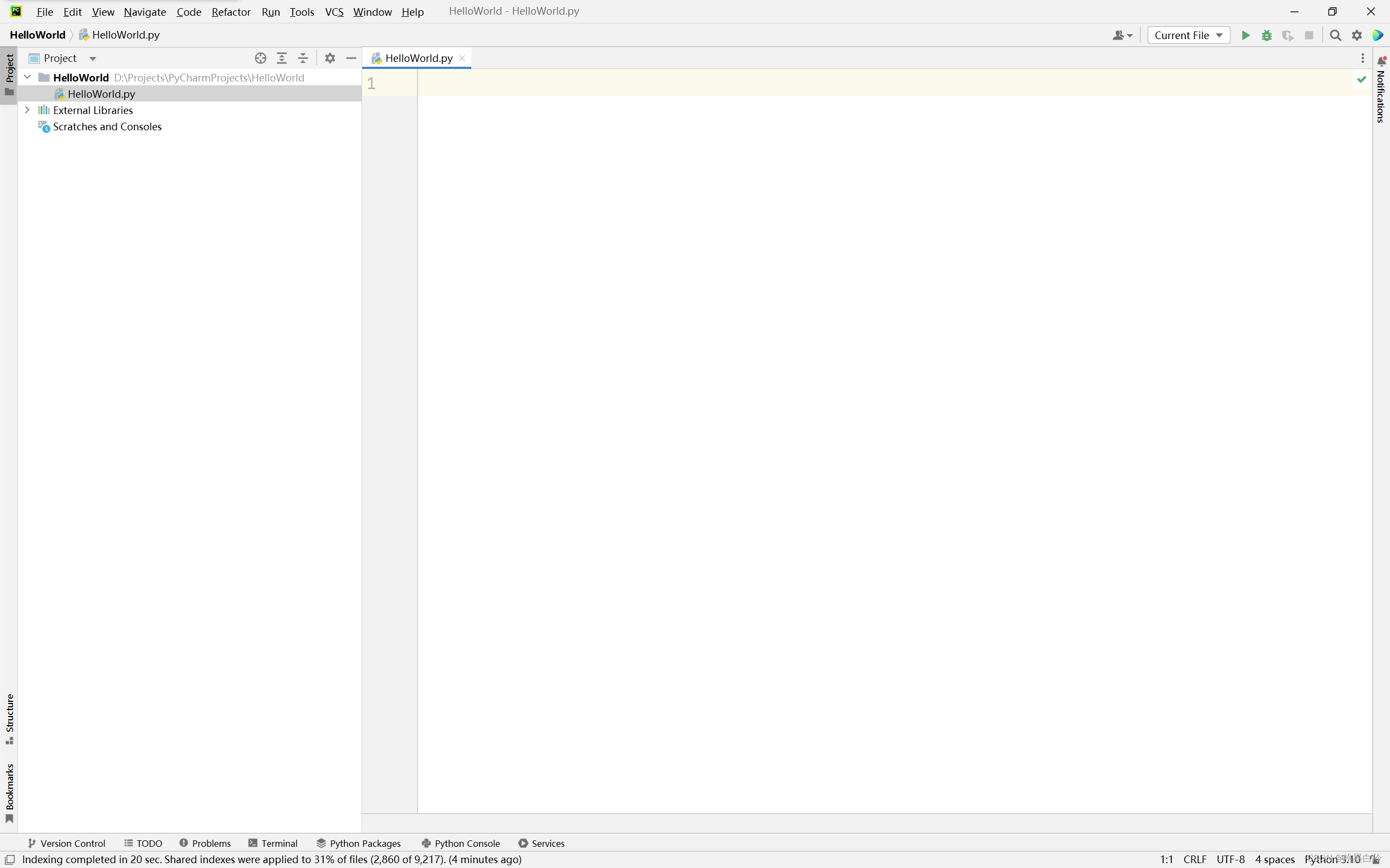Minimize the PyCharm window
Image resolution: width=1390 pixels, height=868 pixels.
point(1294,11)
